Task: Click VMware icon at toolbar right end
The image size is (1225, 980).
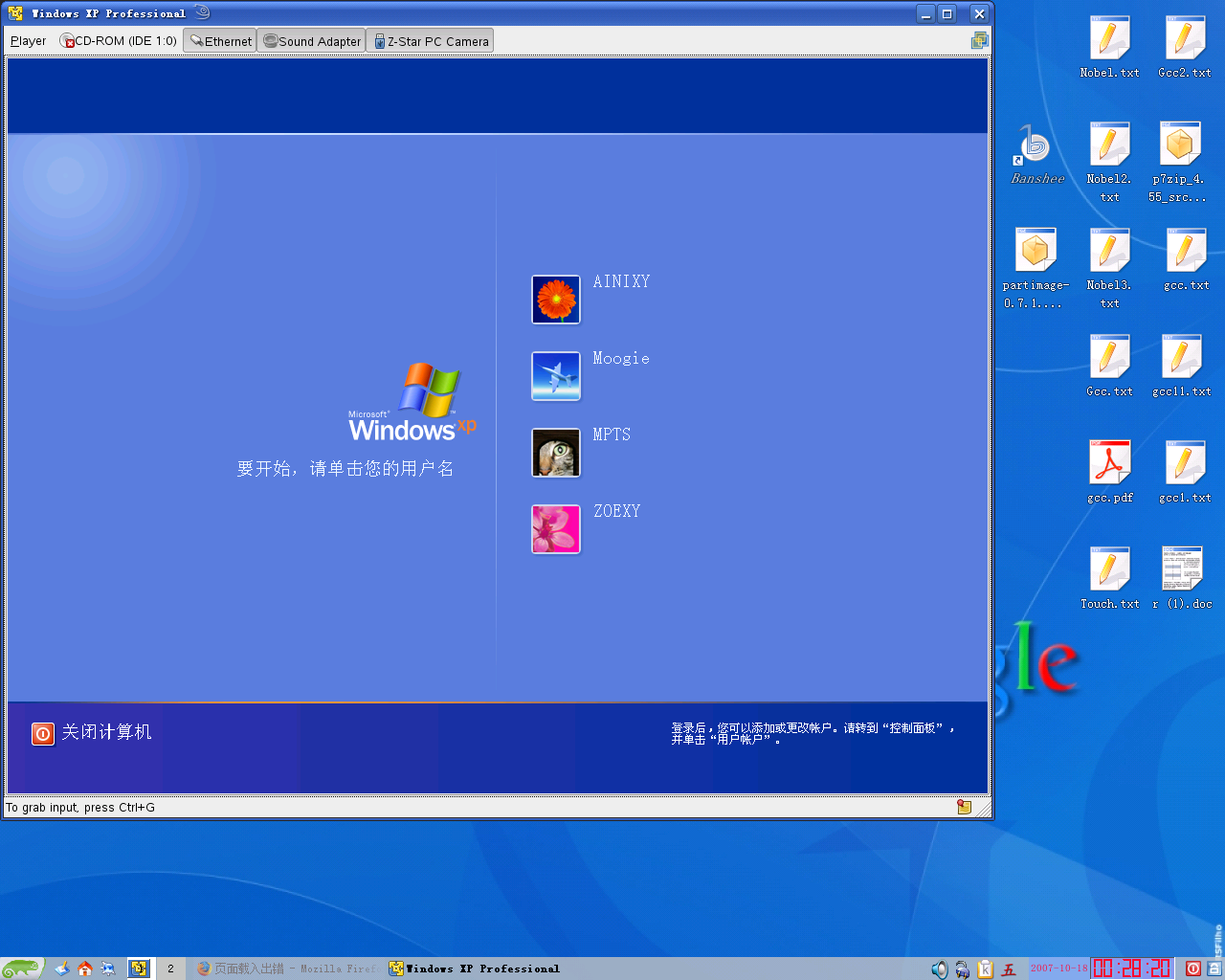Action: [979, 40]
